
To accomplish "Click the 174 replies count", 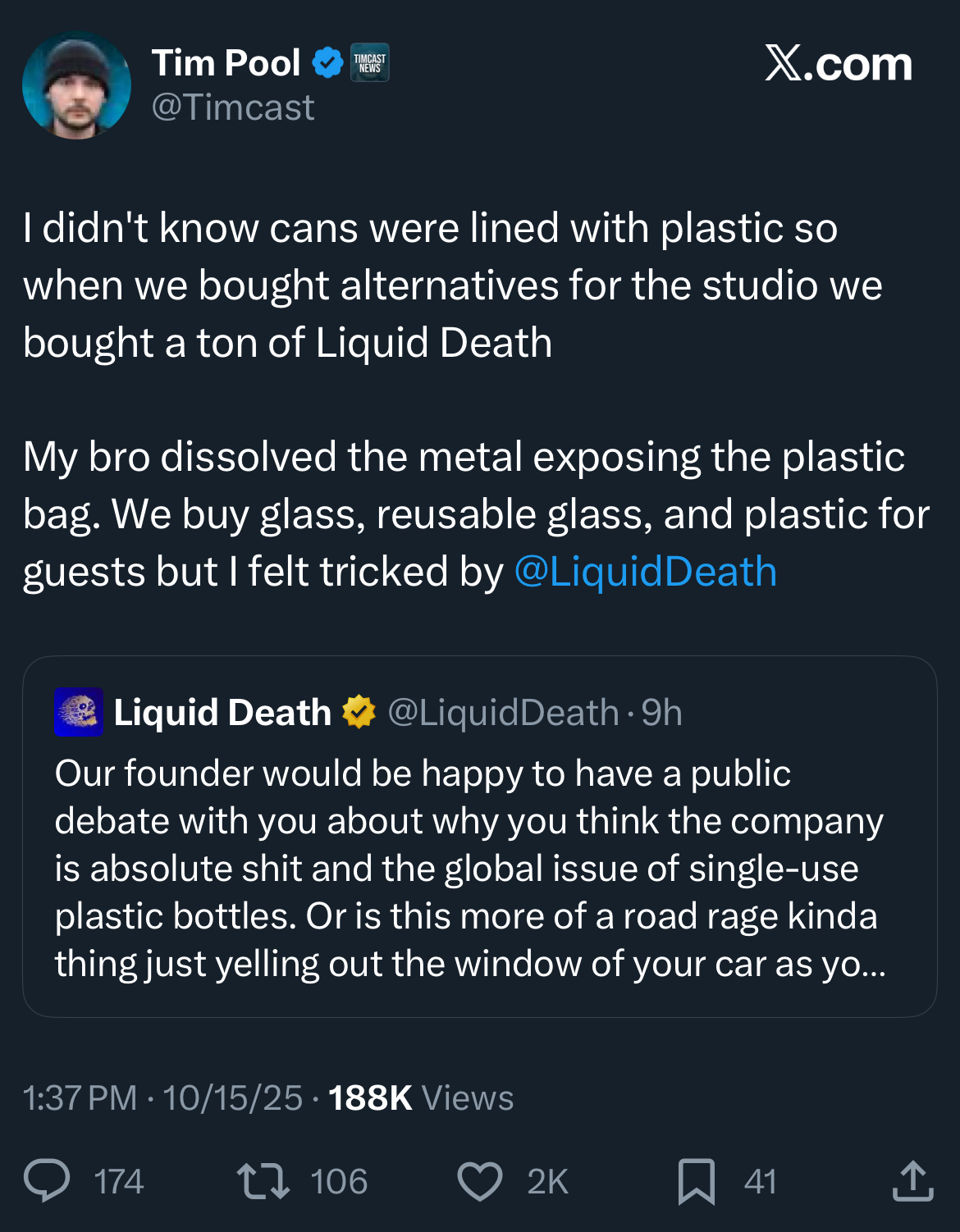I will (119, 1182).
